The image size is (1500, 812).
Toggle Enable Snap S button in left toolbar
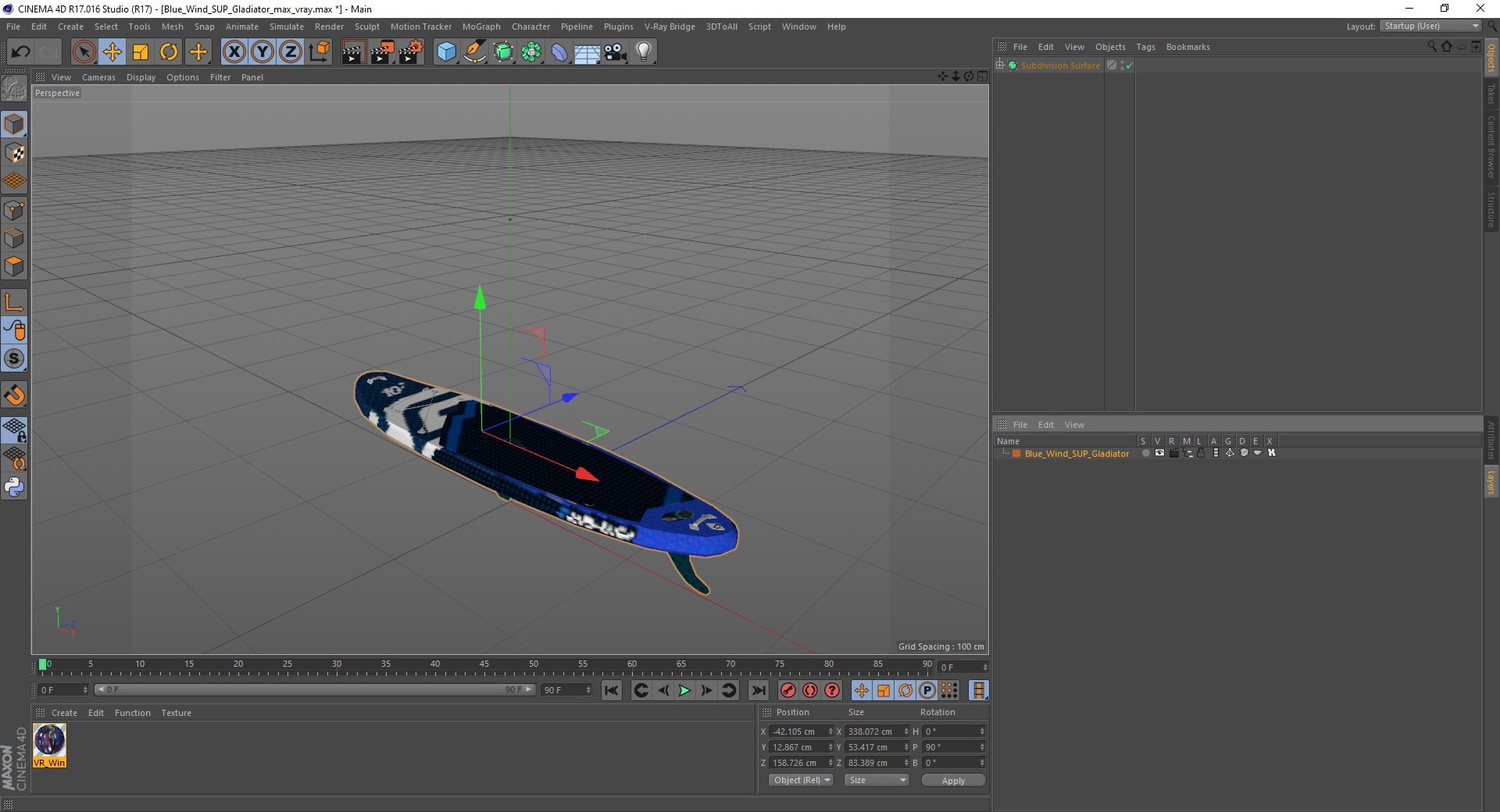14,358
